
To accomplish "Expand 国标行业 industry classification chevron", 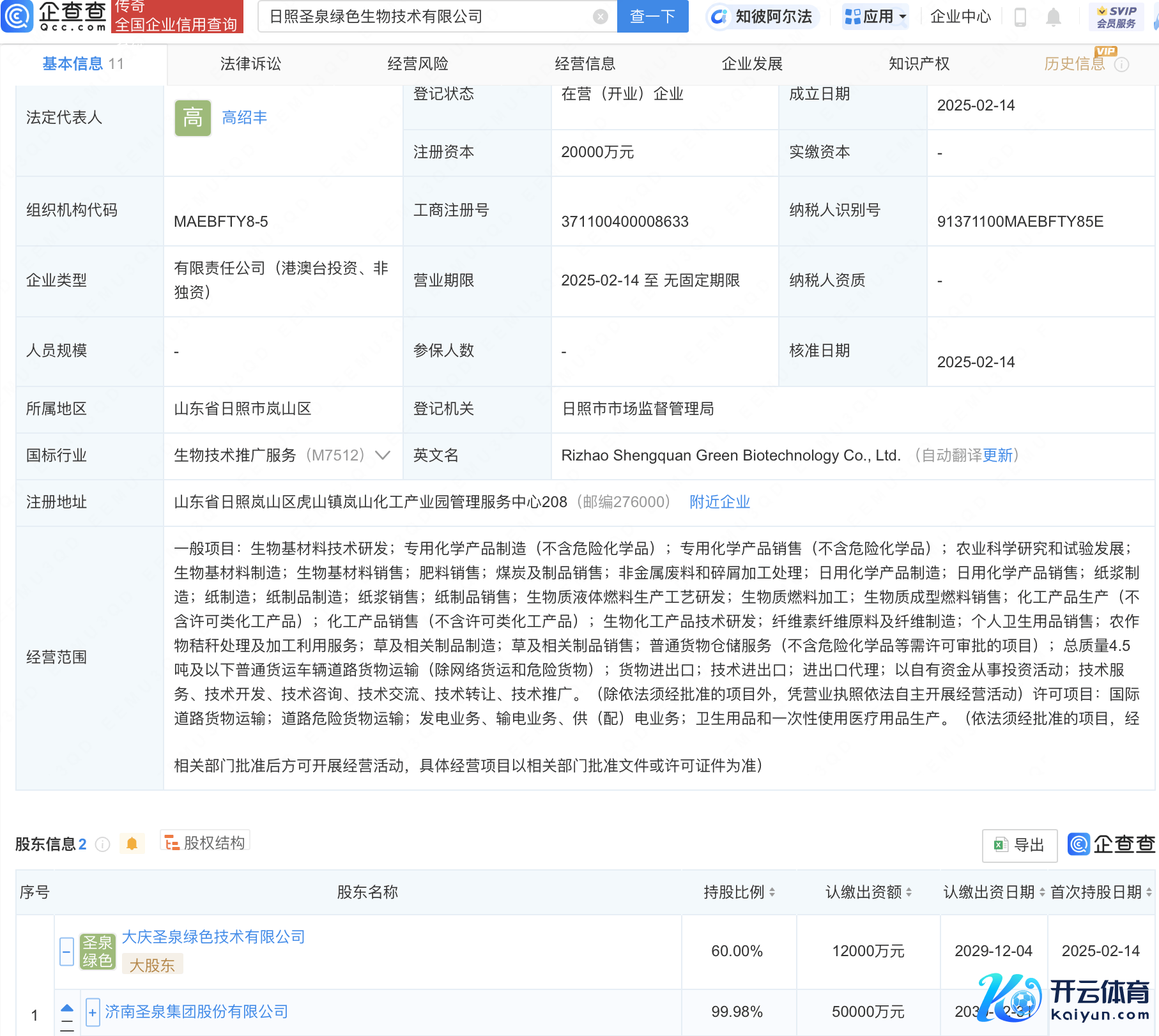I will pyautogui.click(x=383, y=455).
